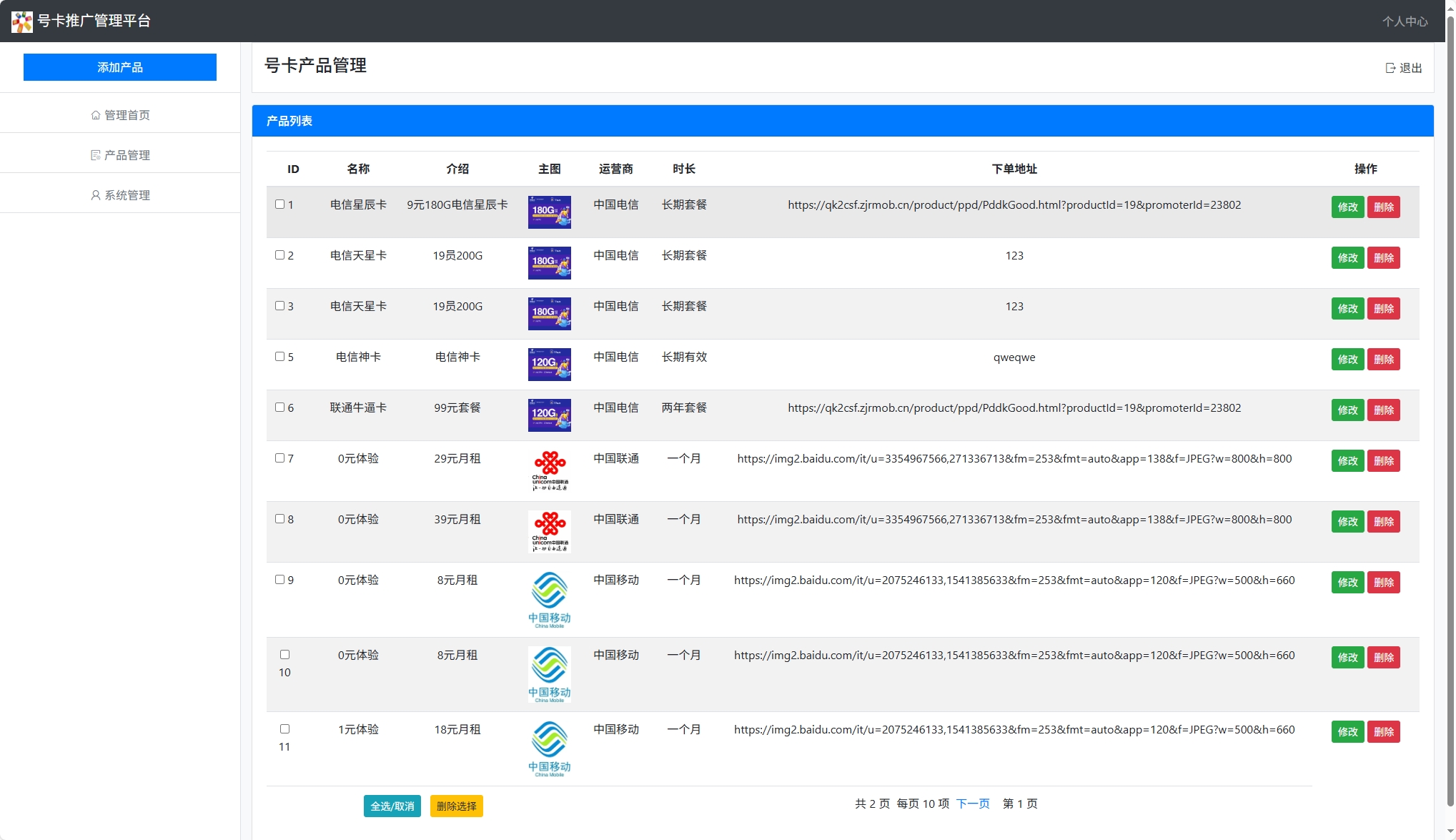Click the 全选/取消 button

392,806
